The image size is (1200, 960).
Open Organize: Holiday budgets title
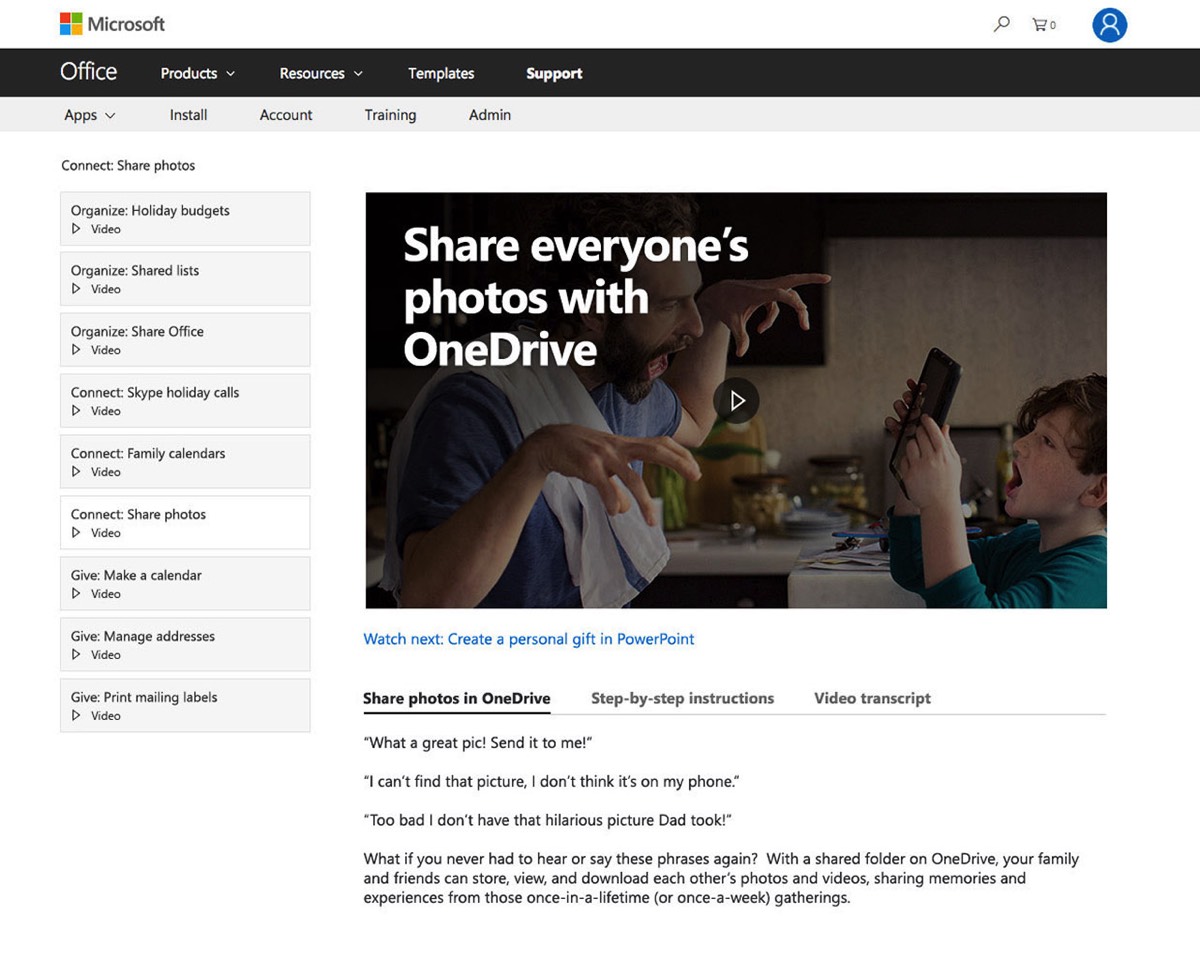150,211
